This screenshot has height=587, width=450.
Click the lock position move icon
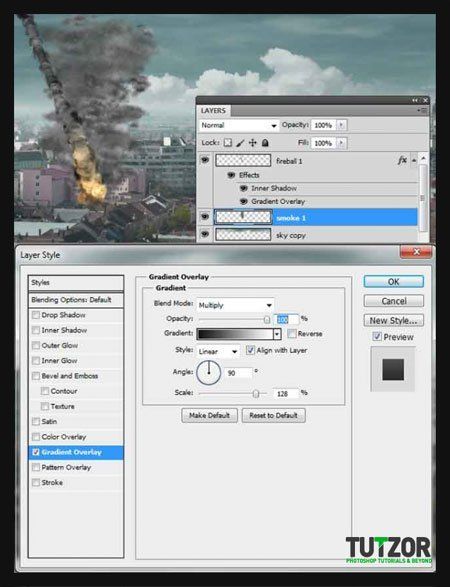tap(253, 143)
